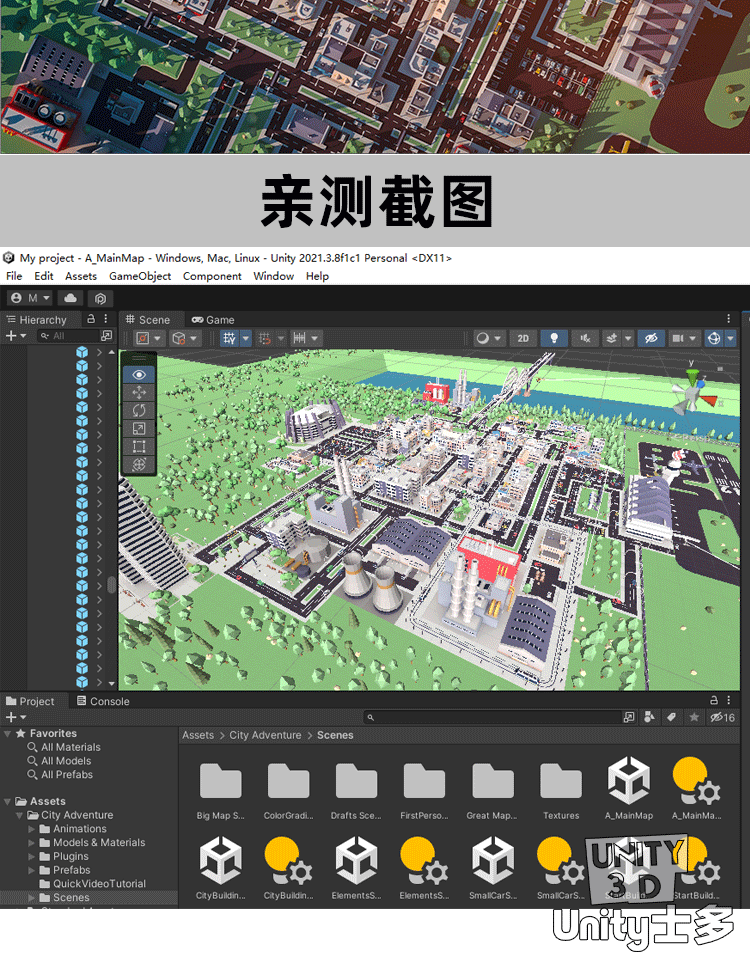Click the tool handle position (pivot) icon
750x960 pixels.
(x=143, y=338)
